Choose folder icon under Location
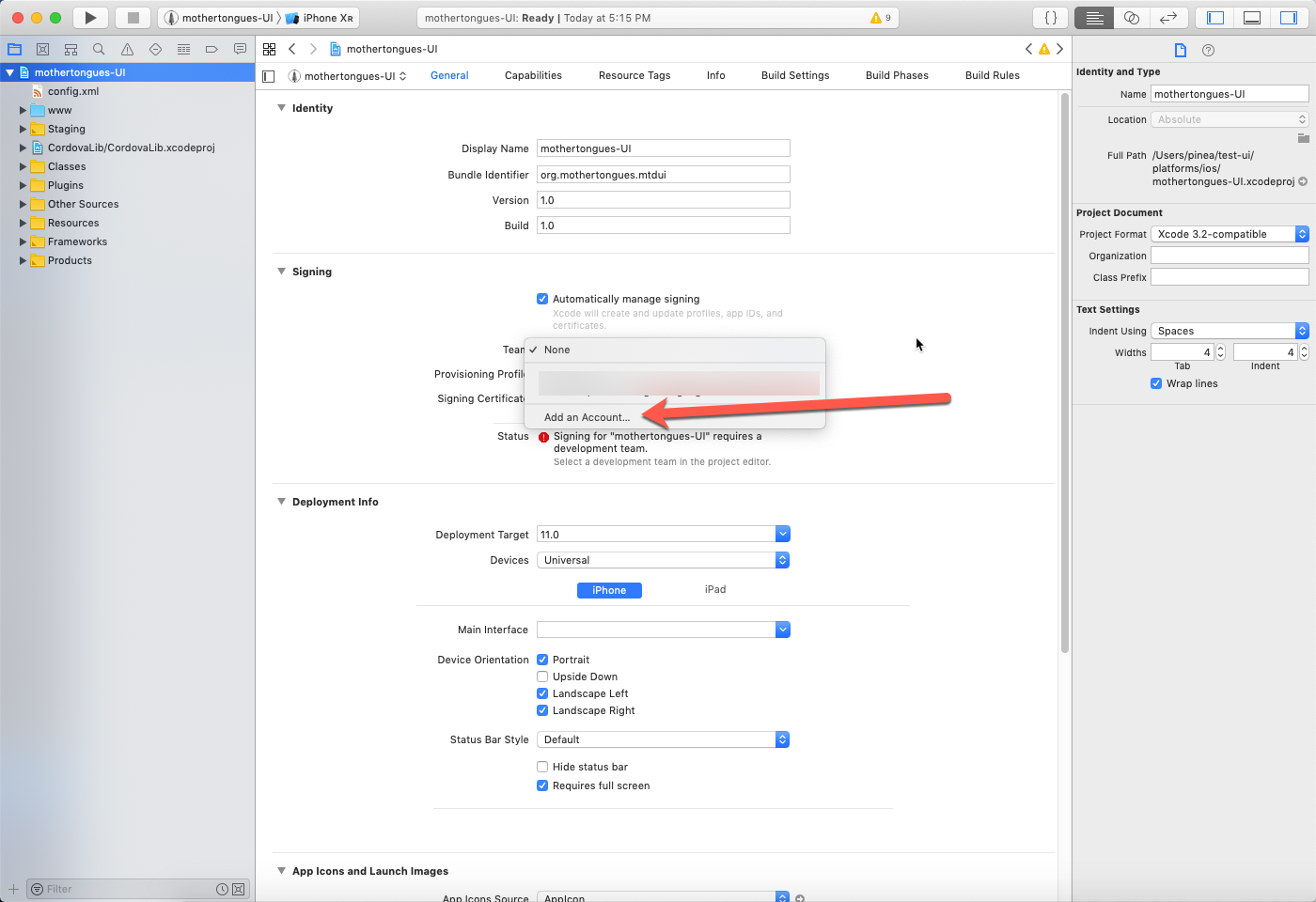1316x902 pixels. point(1303,138)
